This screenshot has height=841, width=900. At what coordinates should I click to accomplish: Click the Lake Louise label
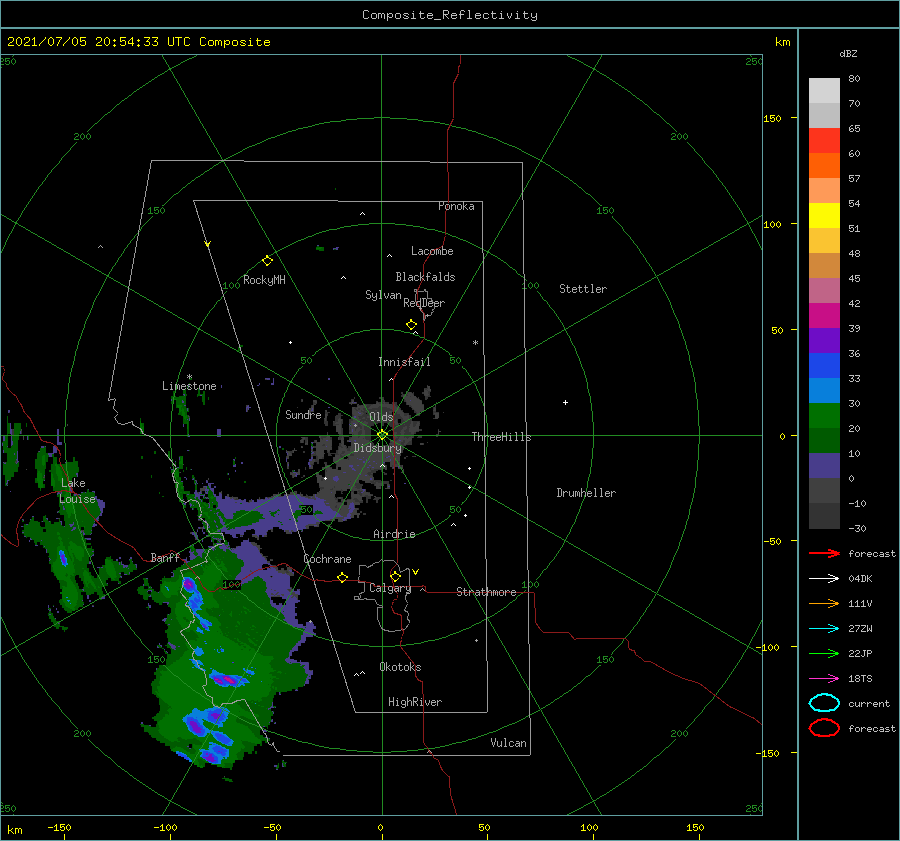[77, 491]
